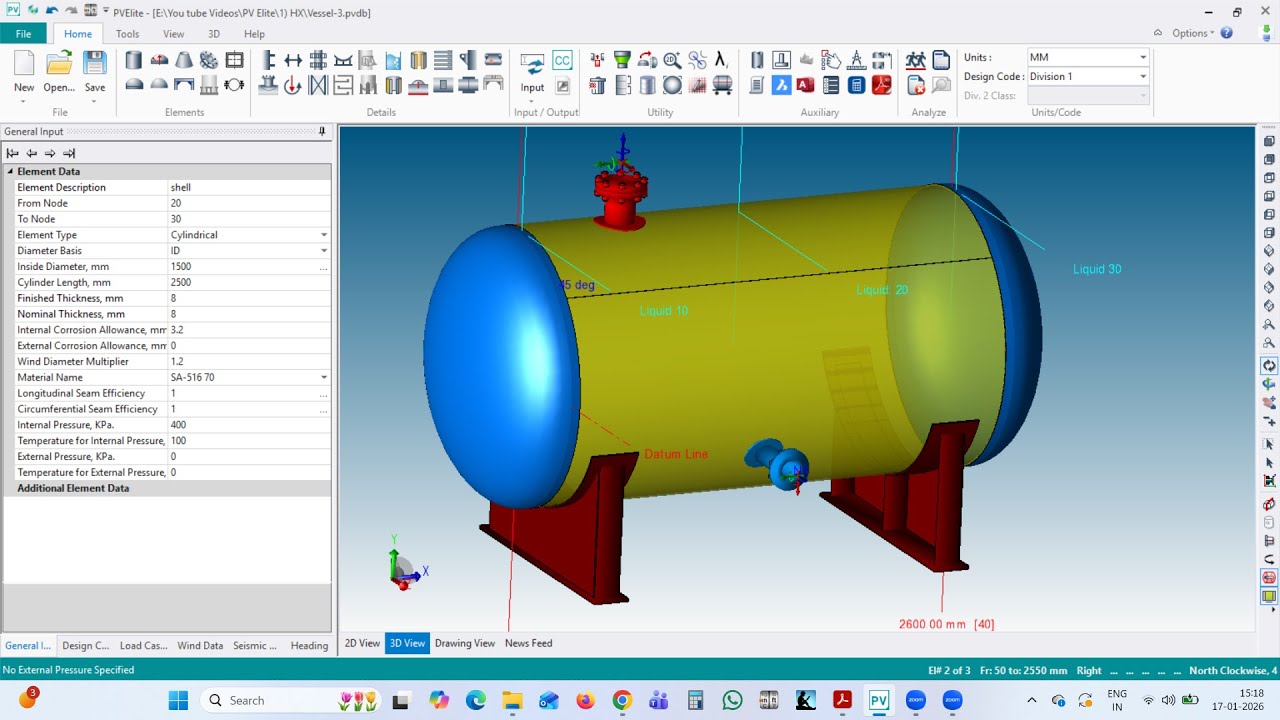Open the PDF export auxiliary icon
The width and height of the screenshot is (1280, 720).
tap(881, 86)
